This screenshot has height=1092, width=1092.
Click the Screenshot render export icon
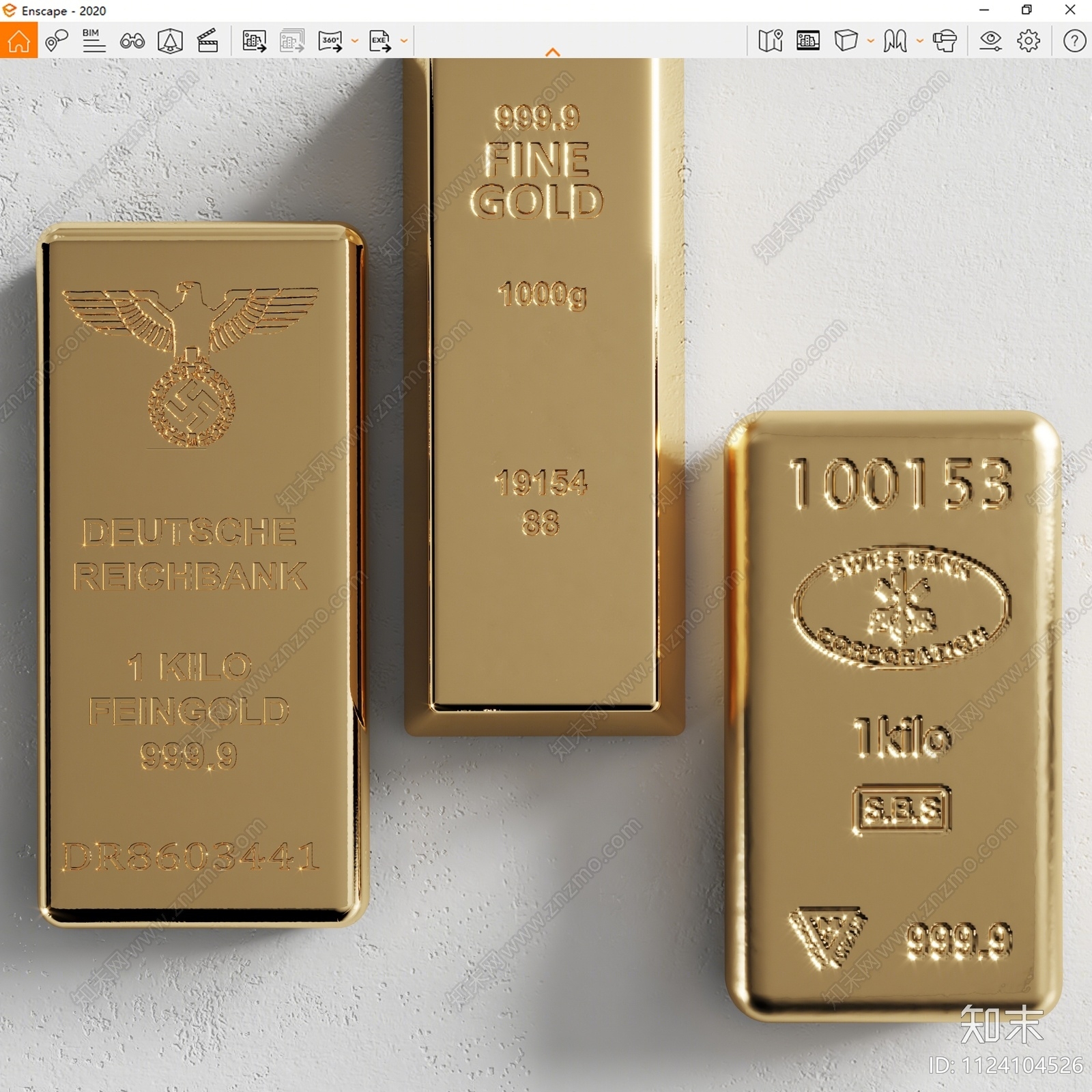254,41
